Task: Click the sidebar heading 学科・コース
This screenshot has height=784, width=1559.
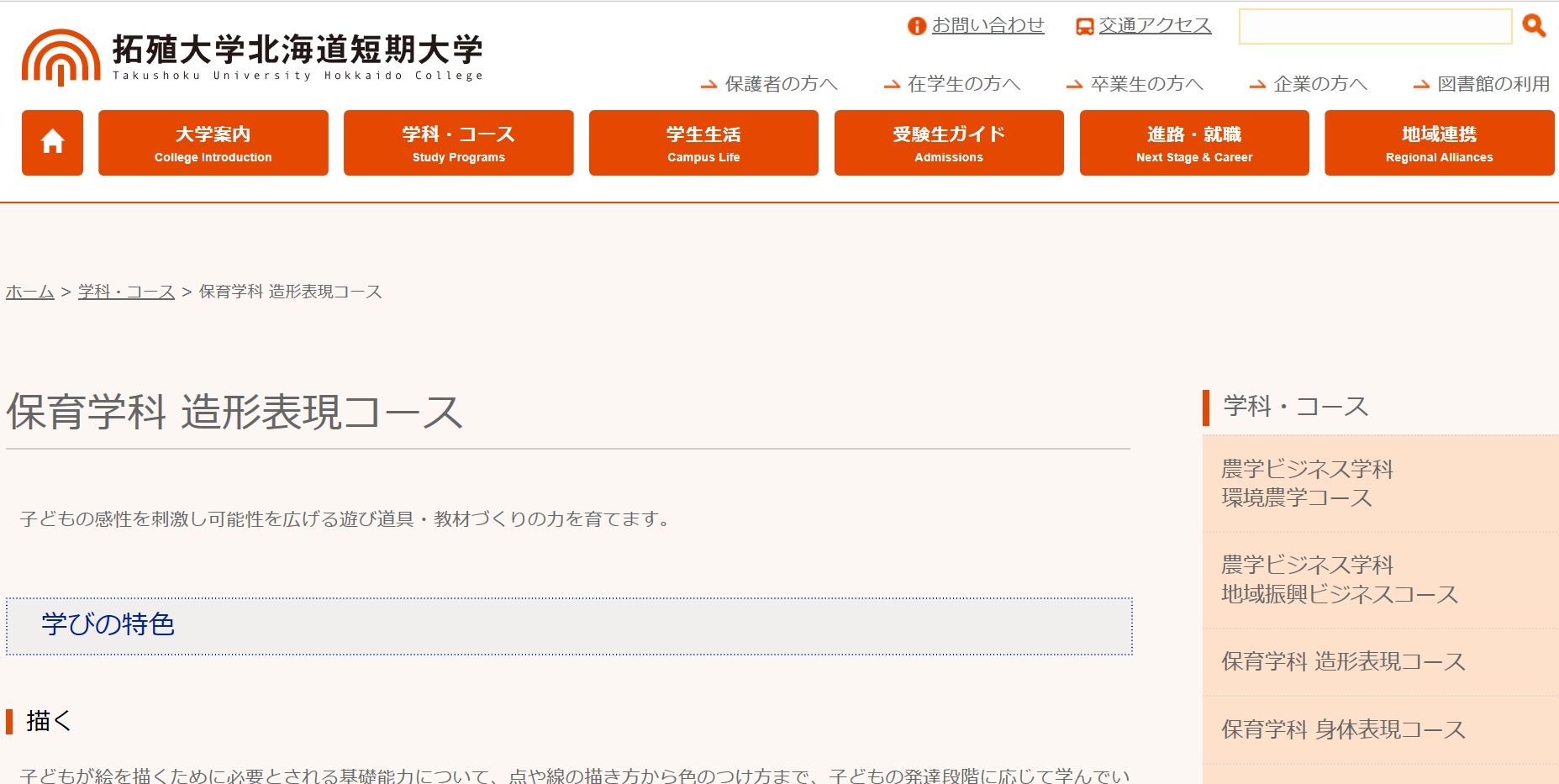Action: coord(1295,407)
